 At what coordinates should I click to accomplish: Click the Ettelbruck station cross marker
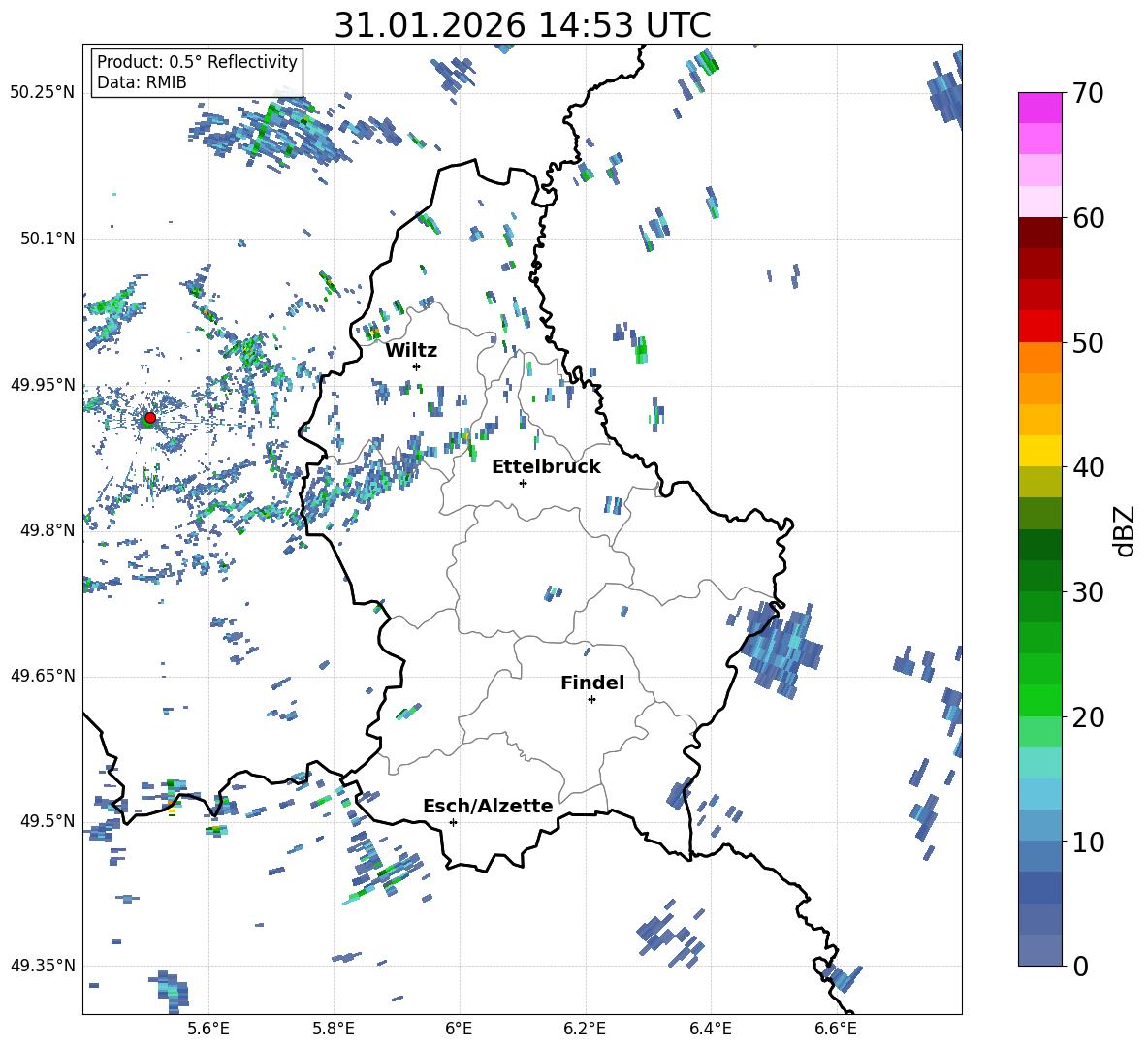(523, 483)
